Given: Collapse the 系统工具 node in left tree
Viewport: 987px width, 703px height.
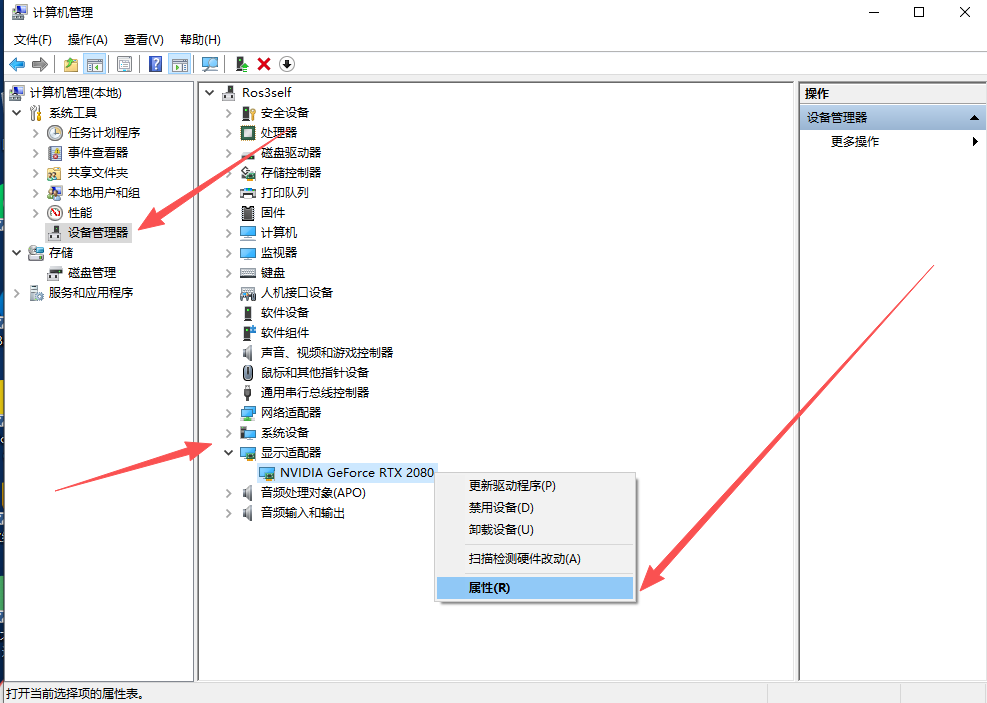Looking at the screenshot, I should (16, 113).
